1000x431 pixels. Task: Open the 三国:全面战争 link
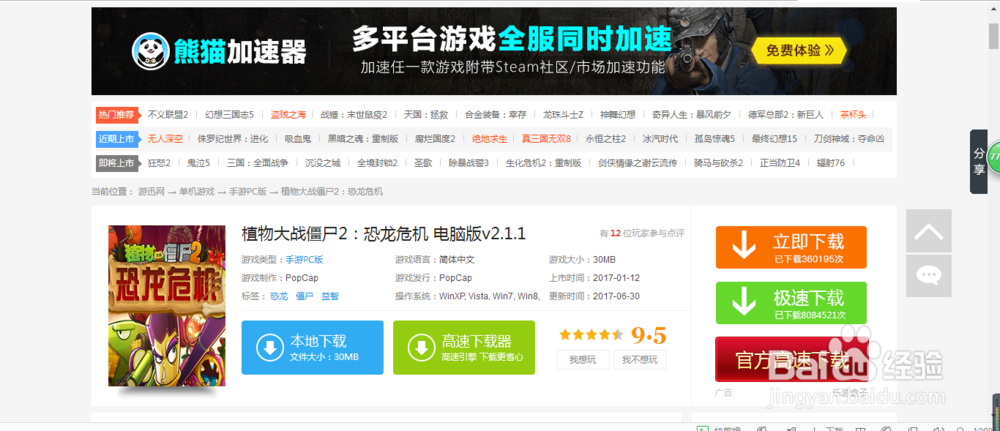click(257, 163)
